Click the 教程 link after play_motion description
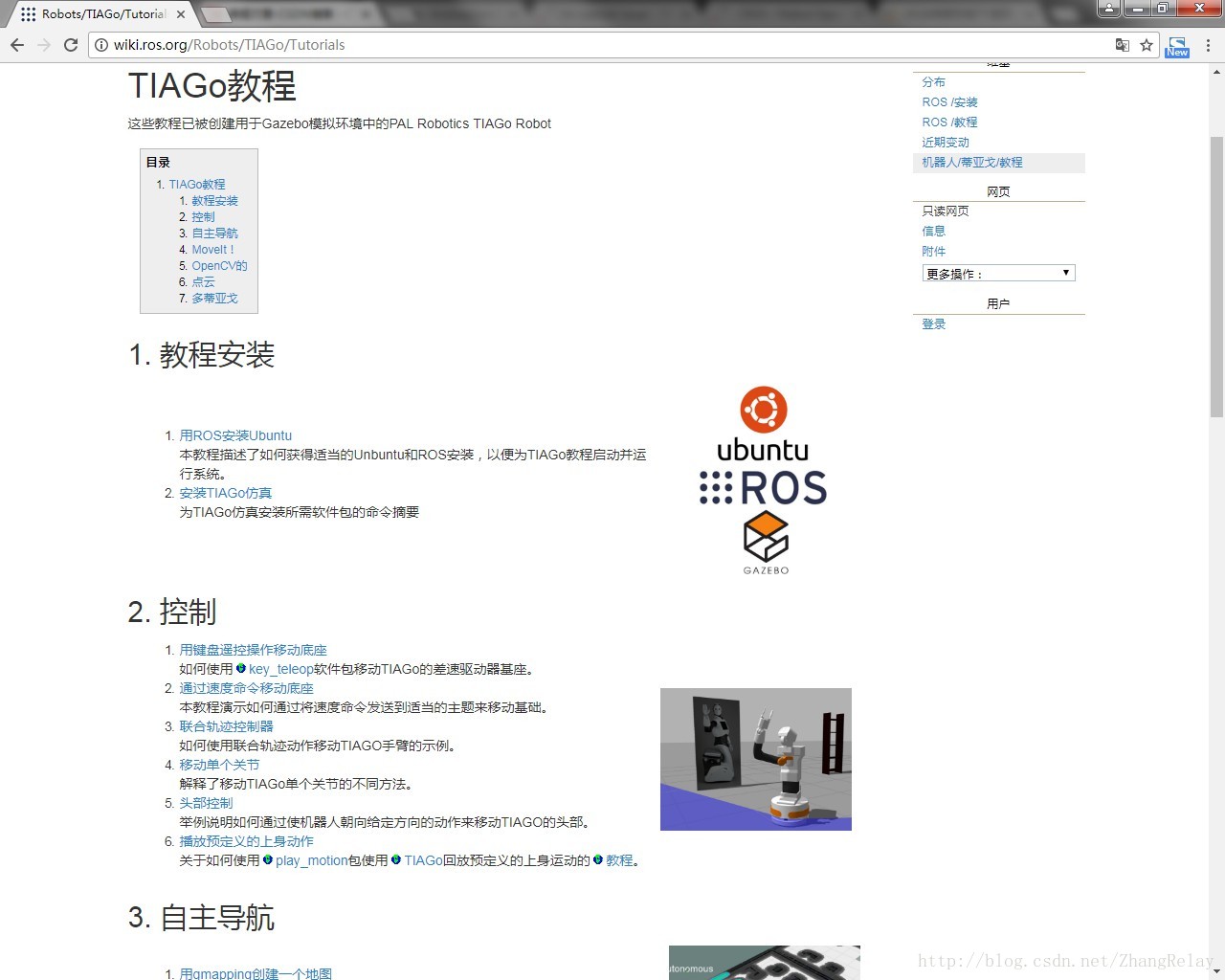Viewport: 1225px width, 980px height. click(619, 860)
